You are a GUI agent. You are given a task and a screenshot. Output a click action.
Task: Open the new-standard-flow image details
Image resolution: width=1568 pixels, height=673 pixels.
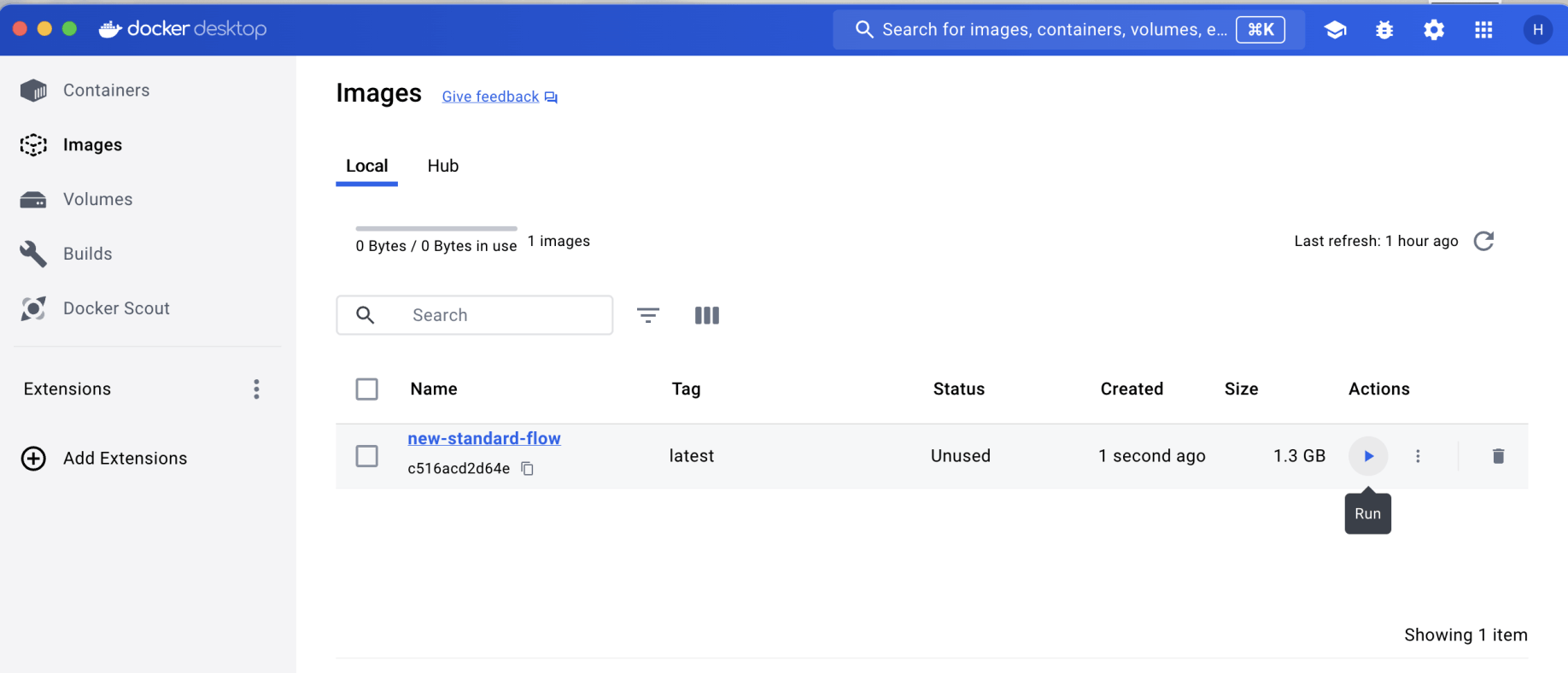point(484,438)
